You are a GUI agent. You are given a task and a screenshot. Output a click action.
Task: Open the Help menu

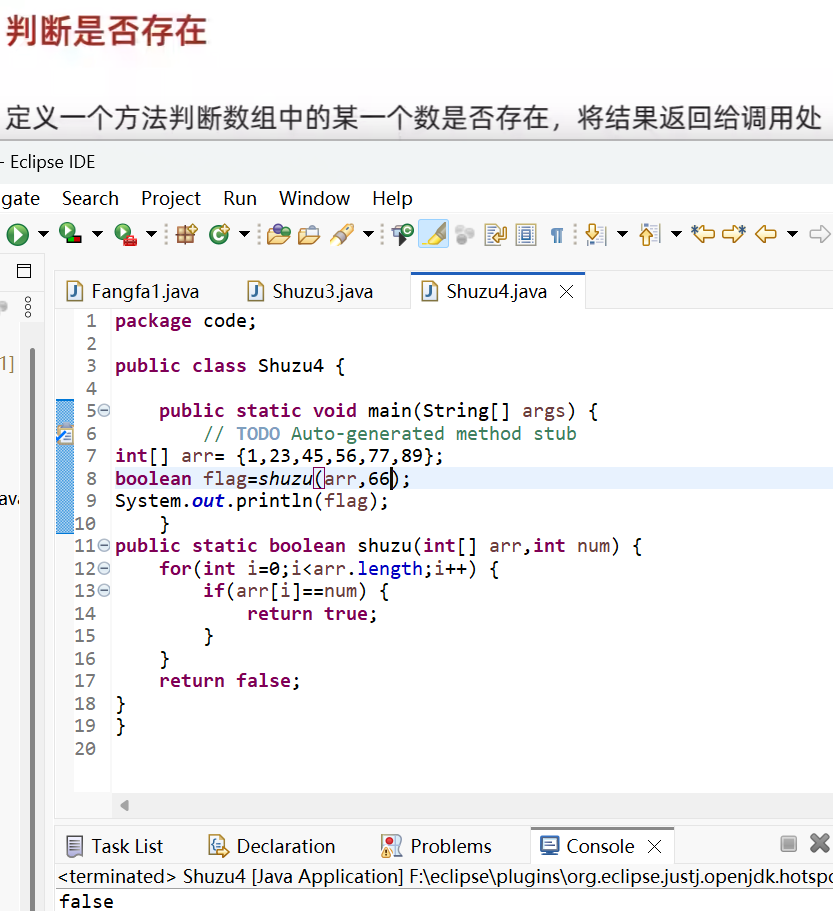click(x=392, y=199)
